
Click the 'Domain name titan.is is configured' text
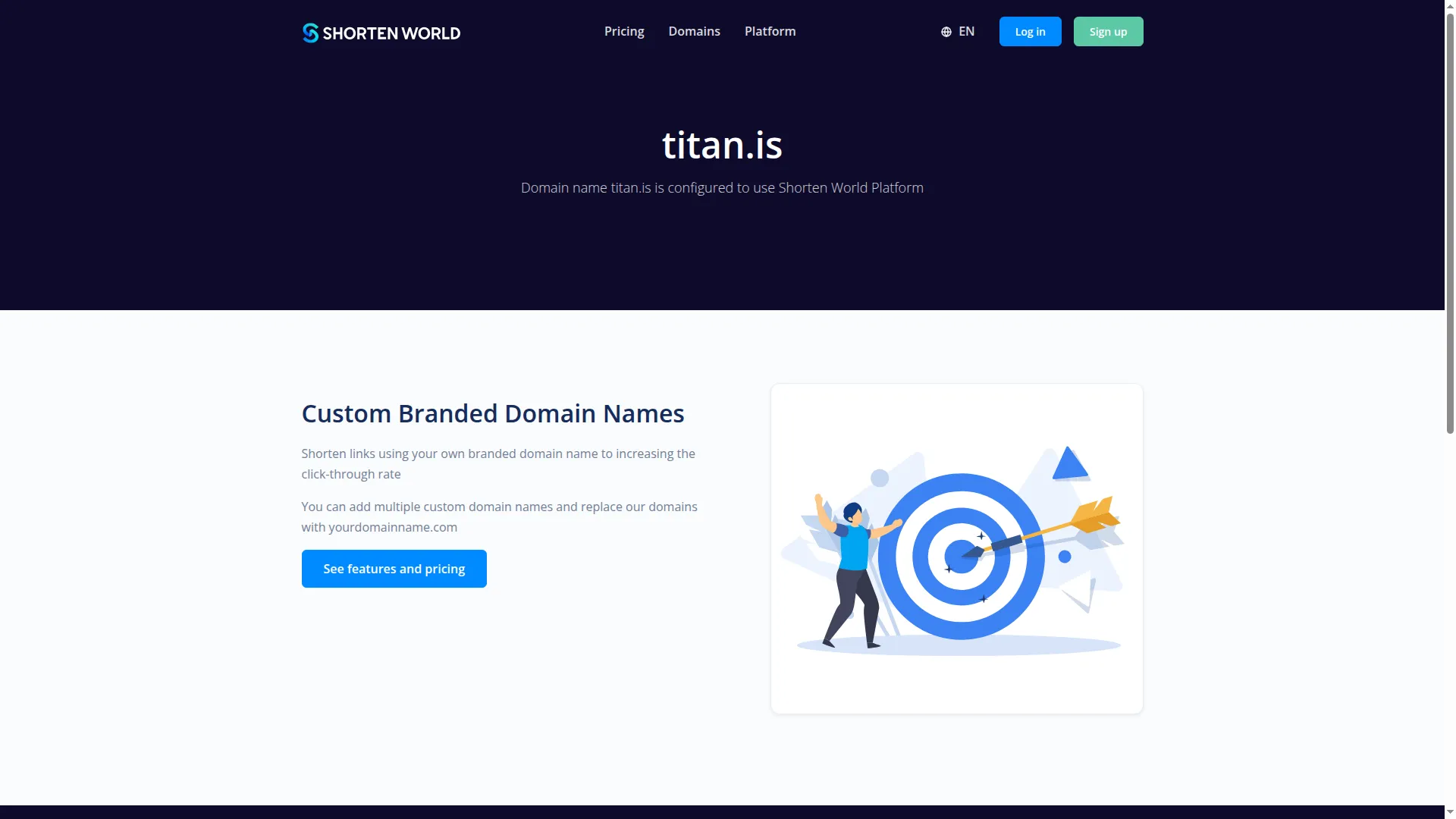(x=722, y=187)
